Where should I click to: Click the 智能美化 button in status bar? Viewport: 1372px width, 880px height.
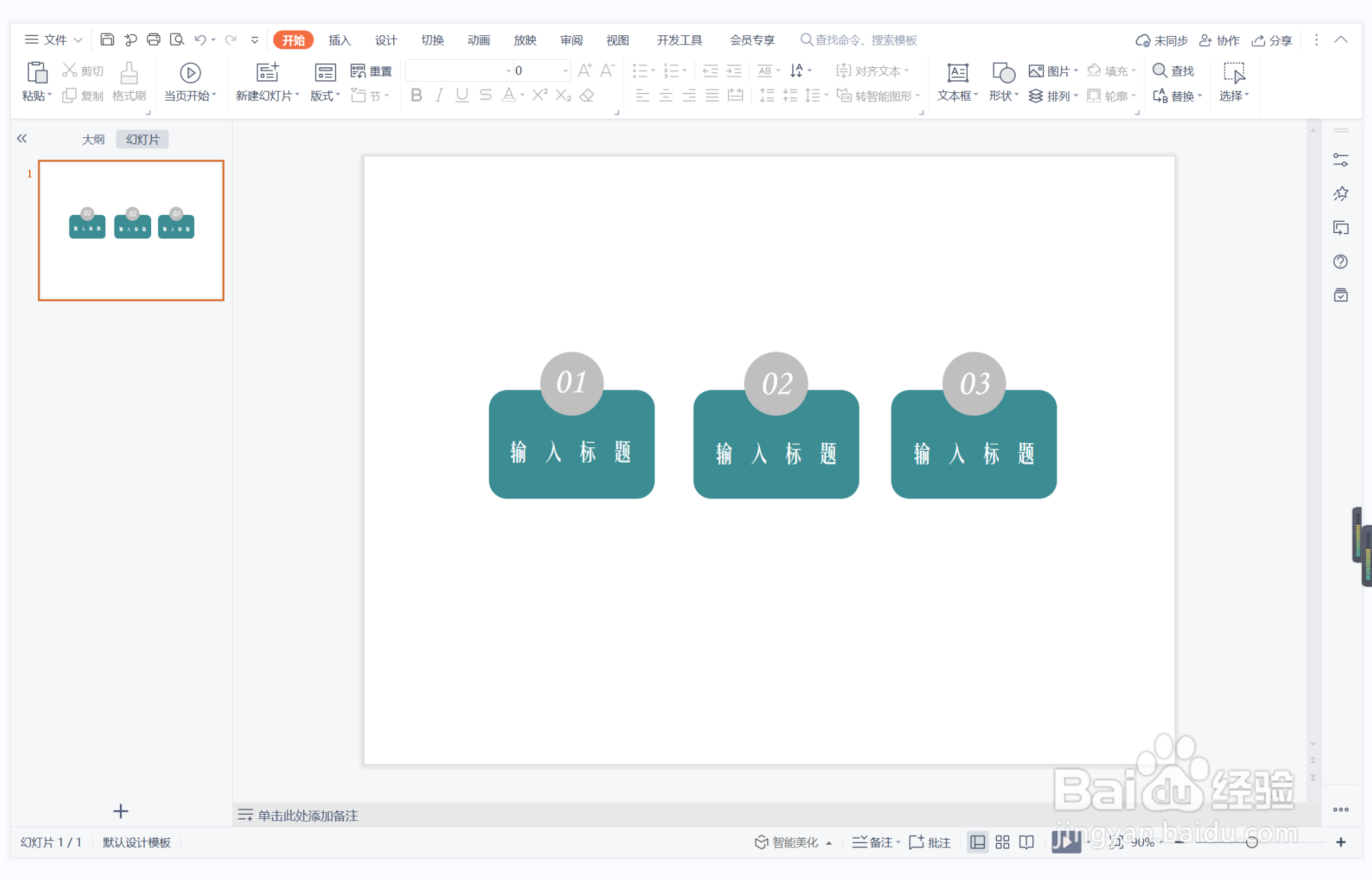[787, 842]
